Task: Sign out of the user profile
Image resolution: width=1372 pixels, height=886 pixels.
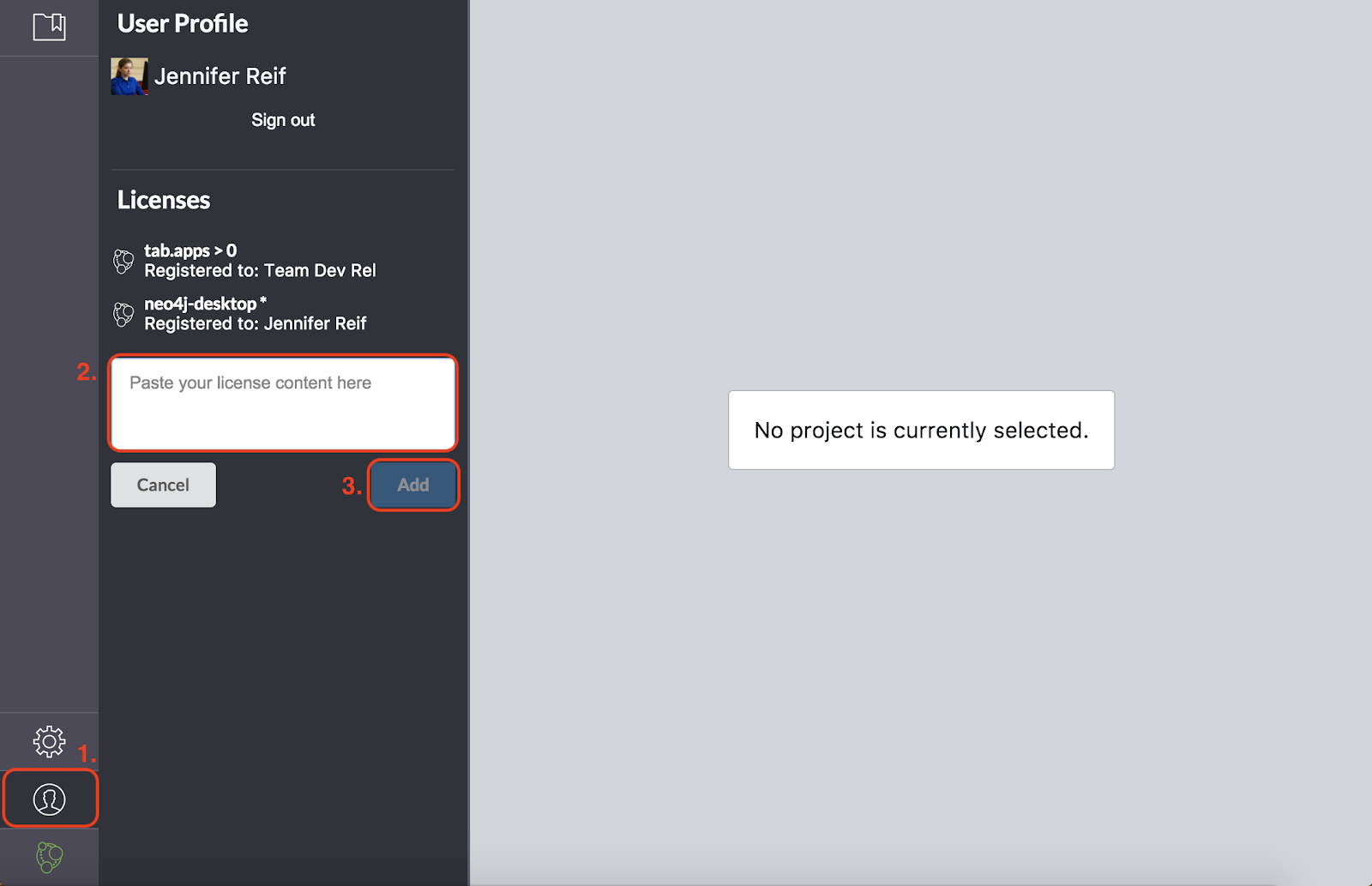Action: point(283,120)
